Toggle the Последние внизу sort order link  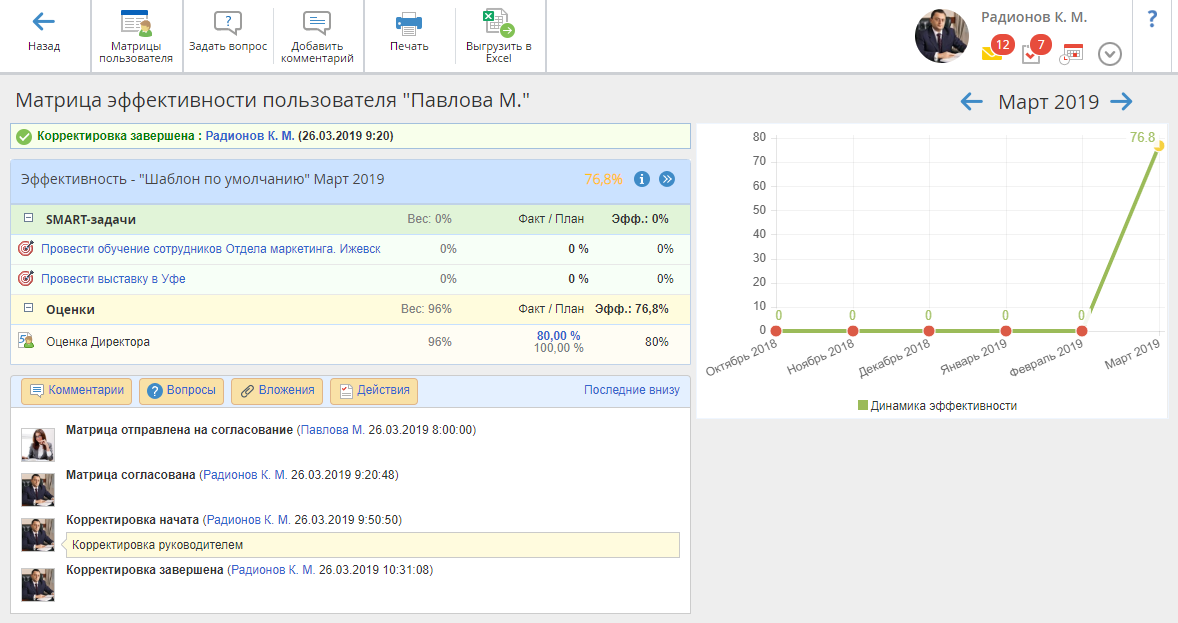tap(631, 390)
